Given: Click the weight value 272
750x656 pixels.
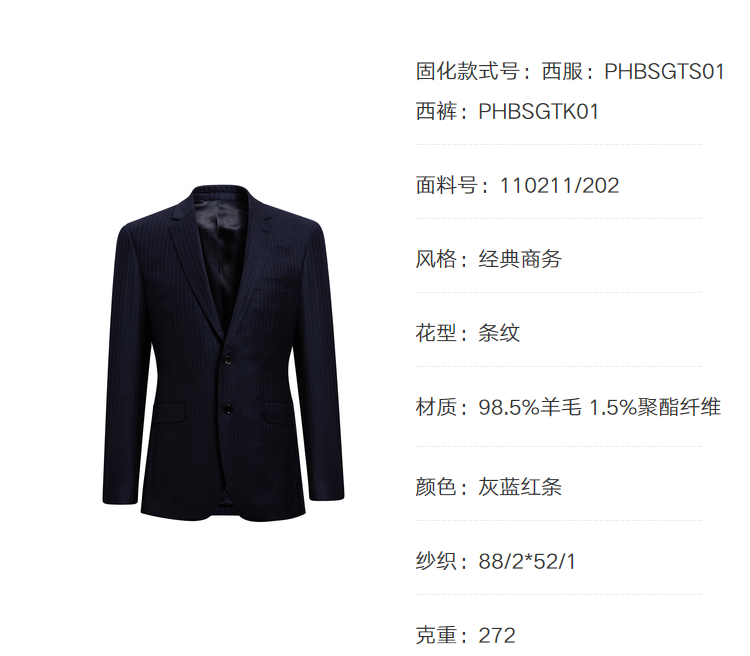Looking at the screenshot, I should (497, 636).
